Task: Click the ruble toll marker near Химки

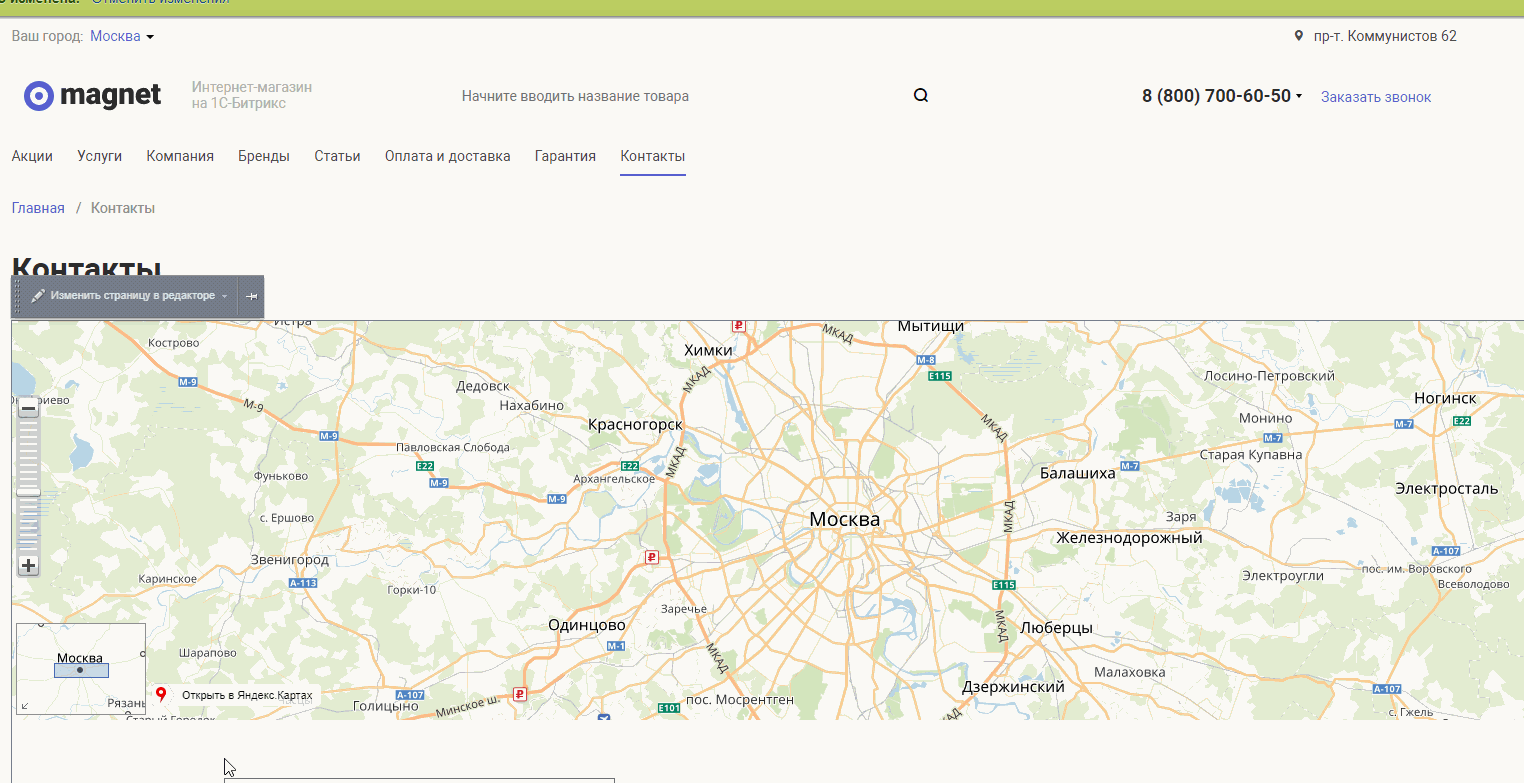Action: click(738, 325)
